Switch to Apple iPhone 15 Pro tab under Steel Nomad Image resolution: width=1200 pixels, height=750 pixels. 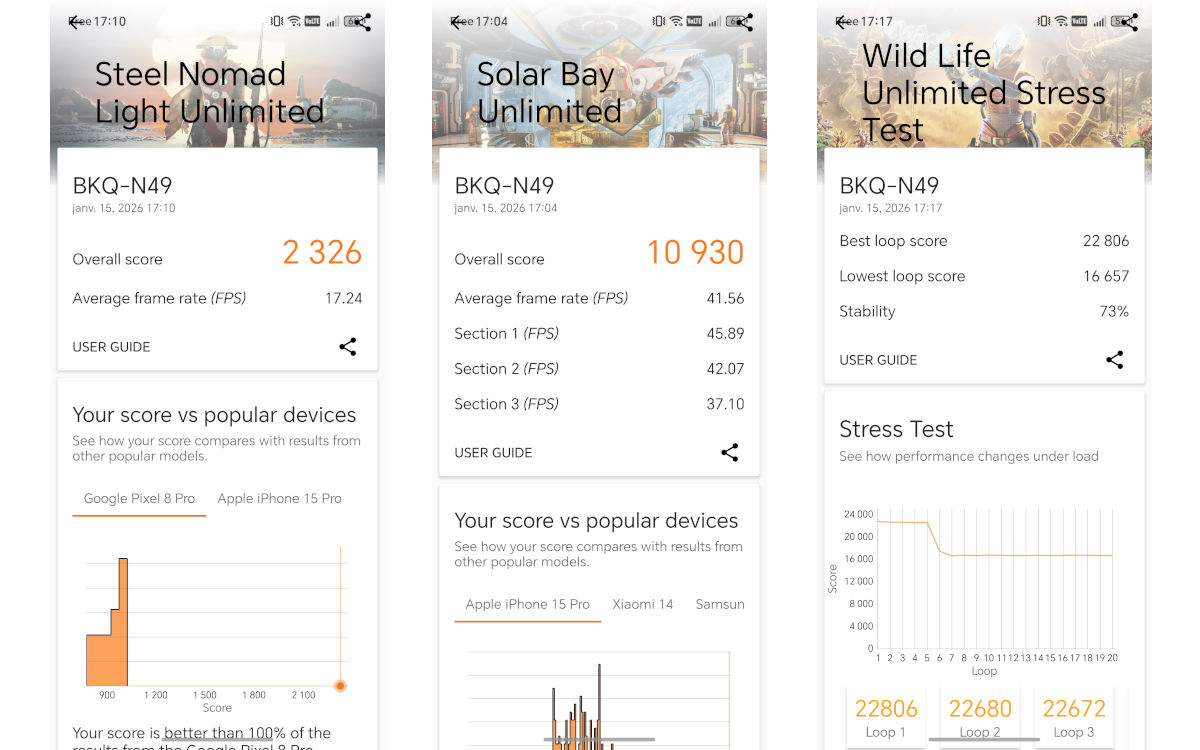[x=279, y=498]
